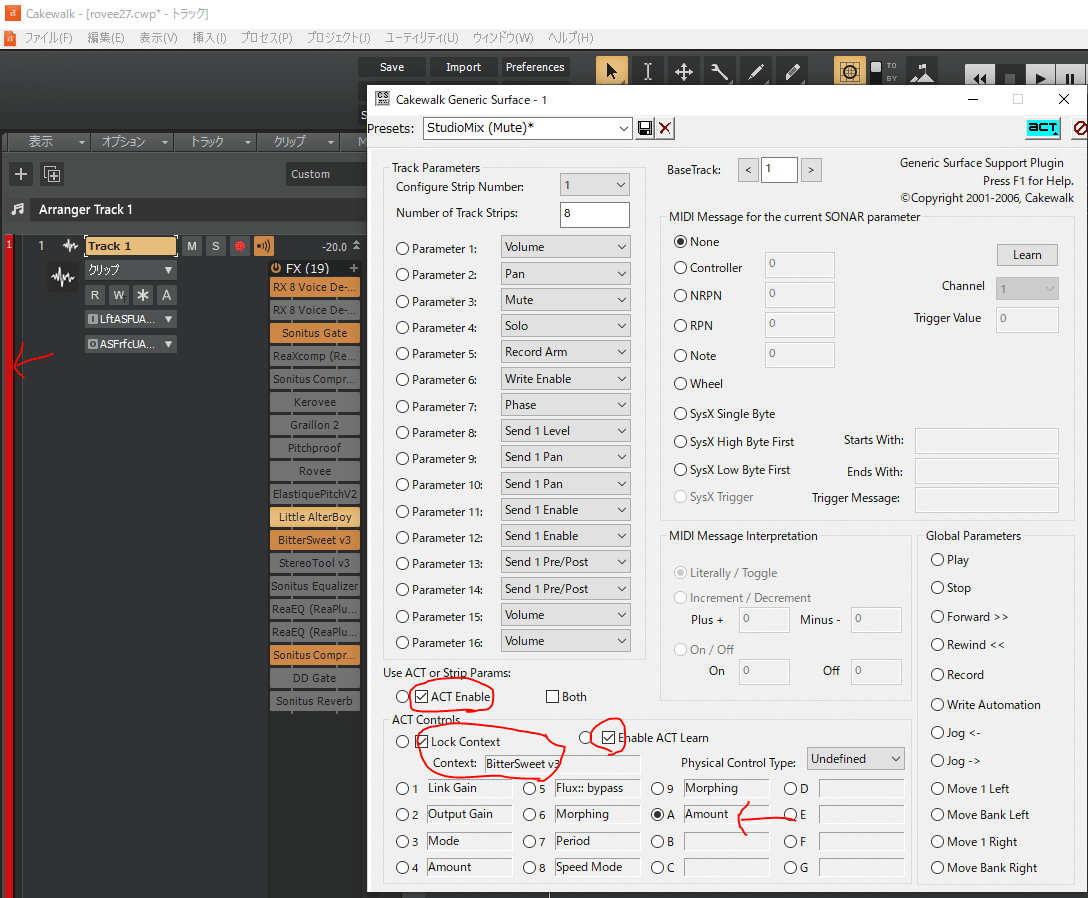This screenshot has width=1088, height=898.
Task: Click the Import toolbar button
Action: click(x=464, y=67)
